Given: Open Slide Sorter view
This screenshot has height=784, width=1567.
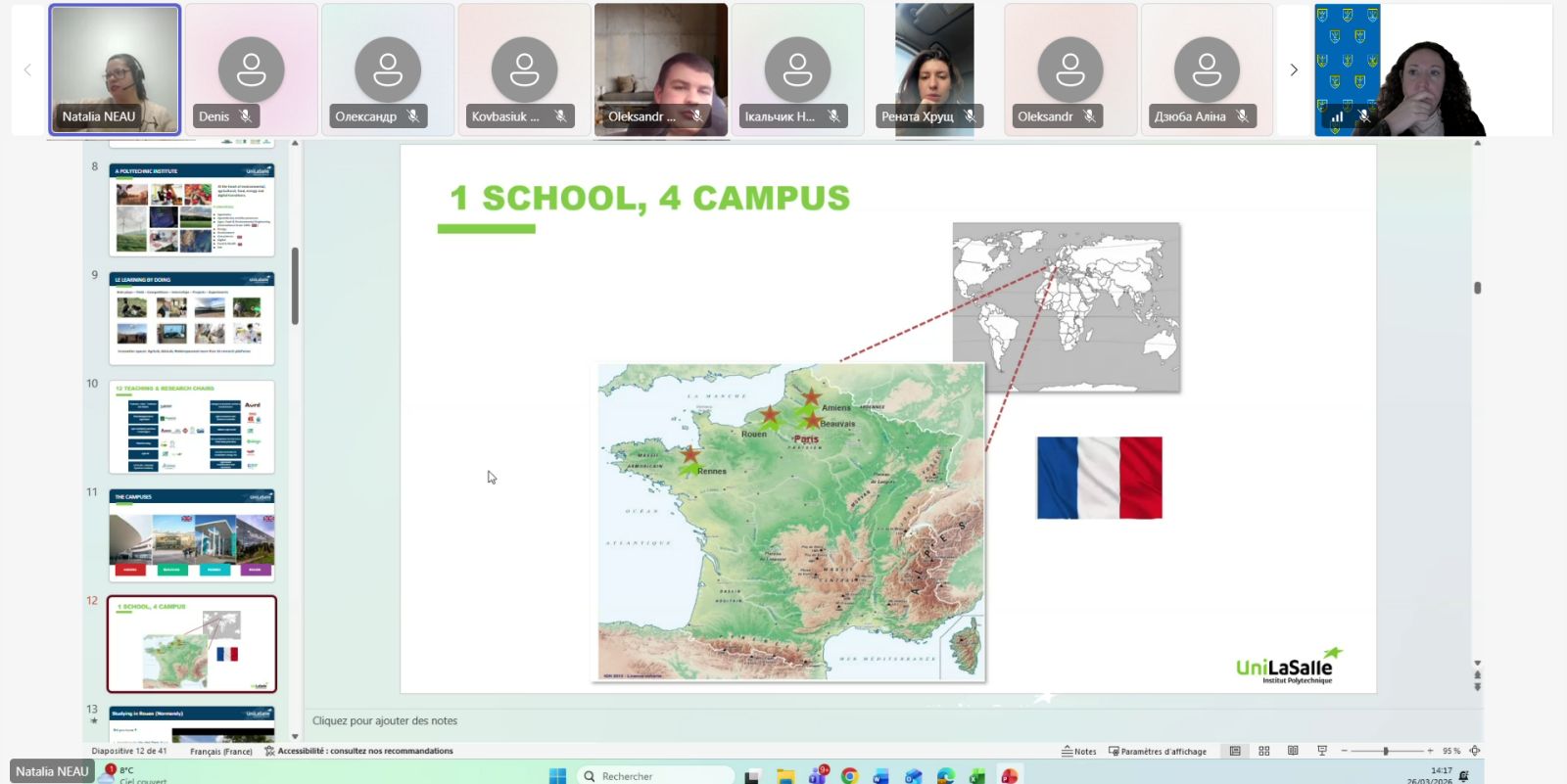Looking at the screenshot, I should [1264, 751].
